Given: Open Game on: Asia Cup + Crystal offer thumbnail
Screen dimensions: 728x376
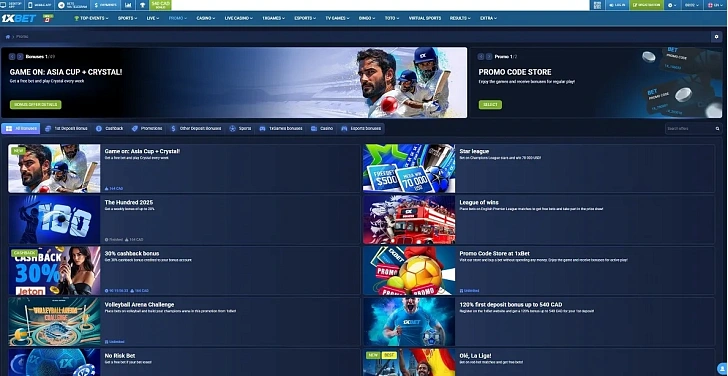Looking at the screenshot, I should click(x=54, y=168).
